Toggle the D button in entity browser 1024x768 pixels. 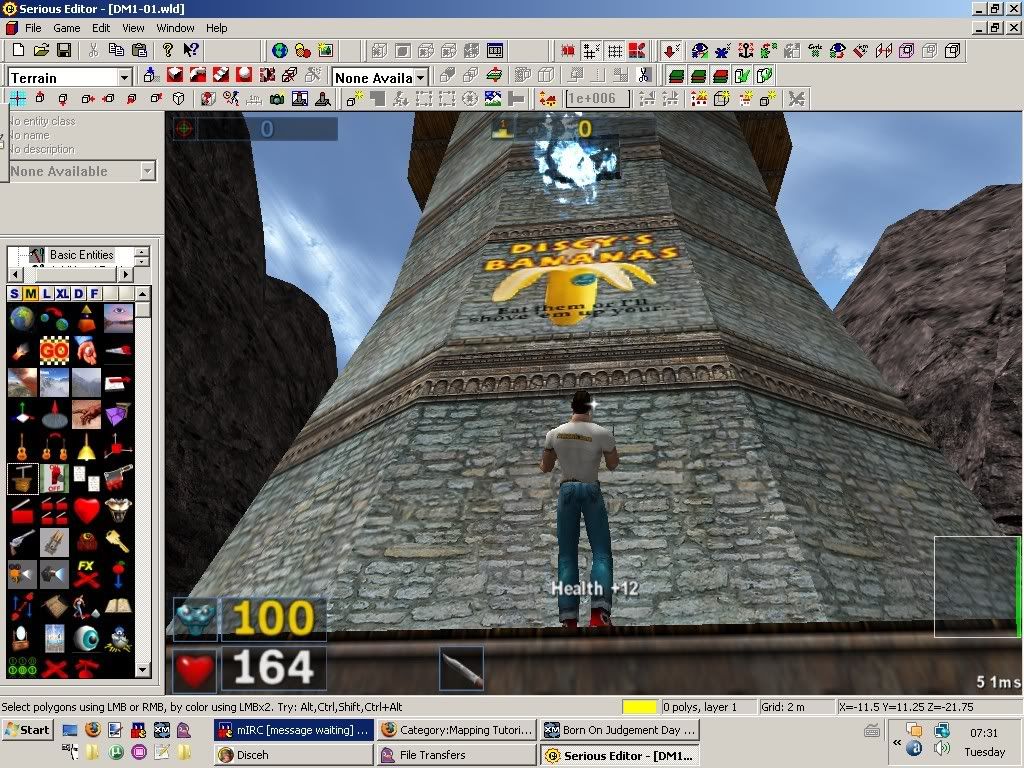tap(78, 293)
